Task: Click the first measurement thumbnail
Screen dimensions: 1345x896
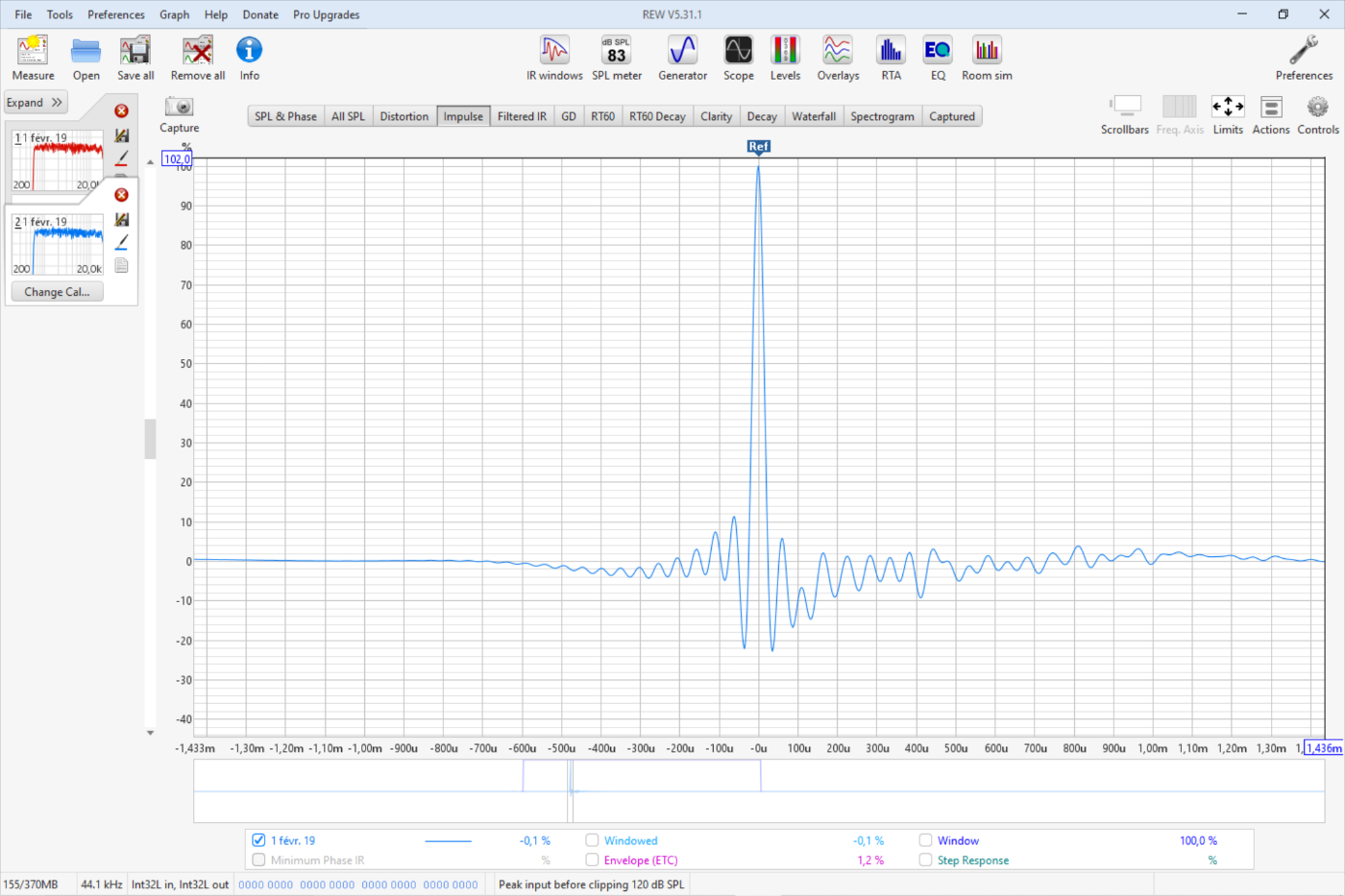Action: click(x=58, y=160)
